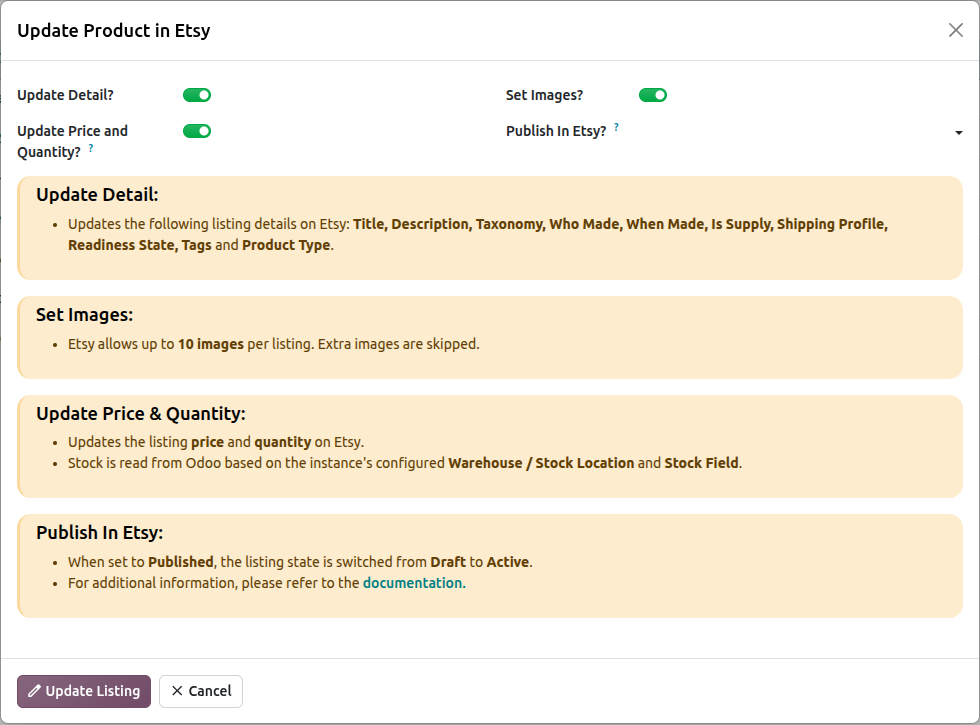This screenshot has width=980, height=725.
Task: Click the Update Price and Quantity help icon
Action: click(x=91, y=148)
